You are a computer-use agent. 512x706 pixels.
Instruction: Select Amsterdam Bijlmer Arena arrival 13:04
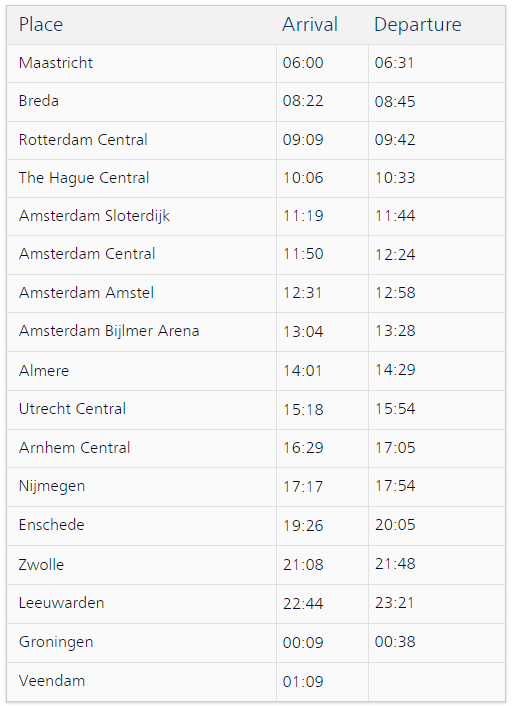point(303,332)
